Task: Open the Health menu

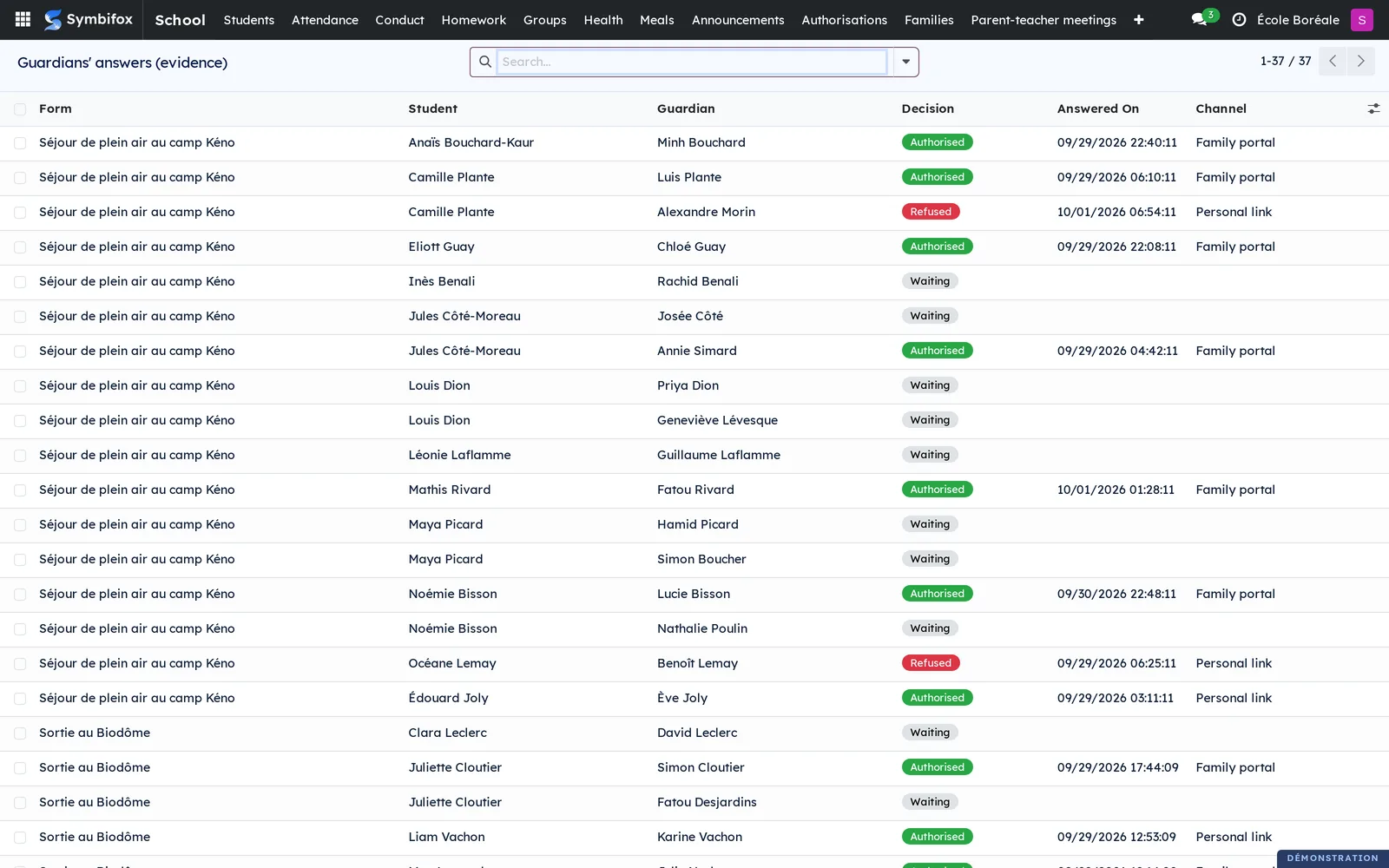Action: click(x=603, y=19)
